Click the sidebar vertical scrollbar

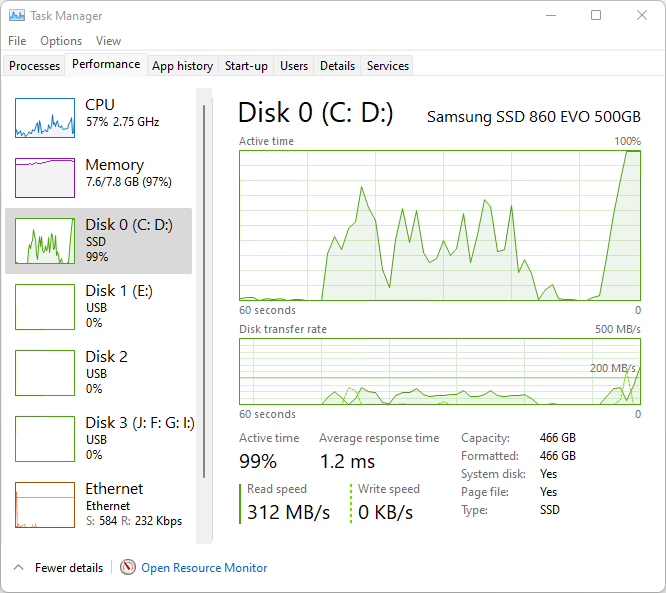(x=204, y=291)
